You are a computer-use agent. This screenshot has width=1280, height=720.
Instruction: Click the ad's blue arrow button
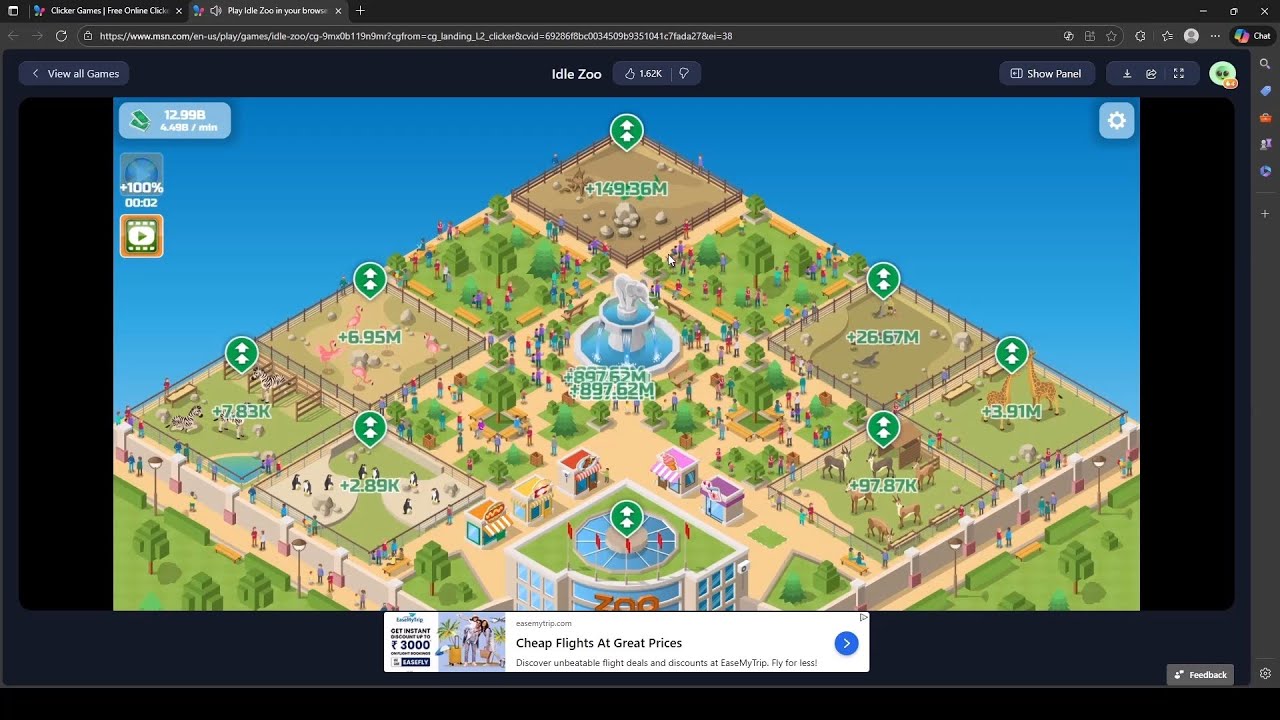(846, 643)
